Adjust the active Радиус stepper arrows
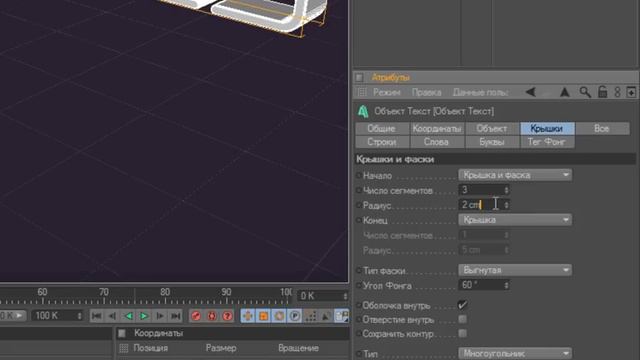The image size is (640, 360). tap(507, 204)
